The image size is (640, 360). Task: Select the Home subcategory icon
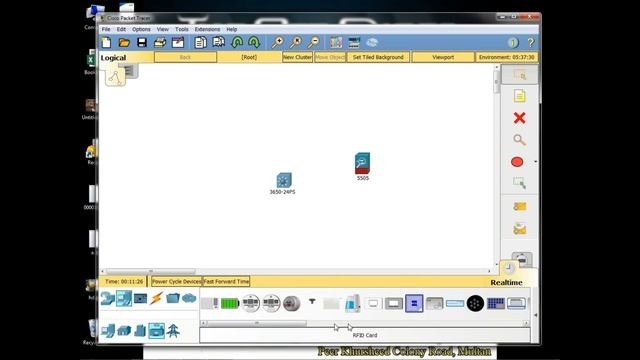click(x=124, y=331)
